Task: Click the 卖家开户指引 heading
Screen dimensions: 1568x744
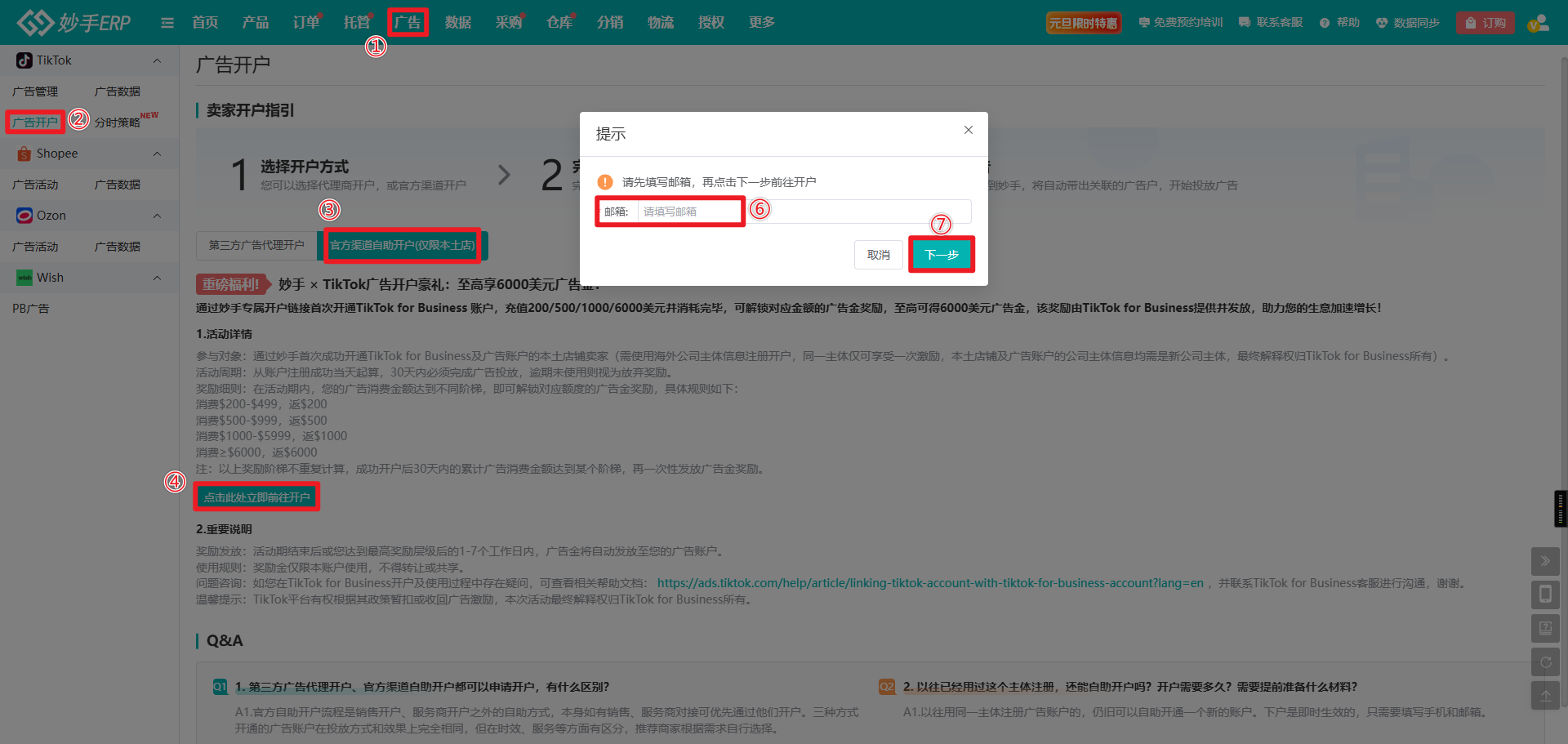Action: [x=250, y=110]
